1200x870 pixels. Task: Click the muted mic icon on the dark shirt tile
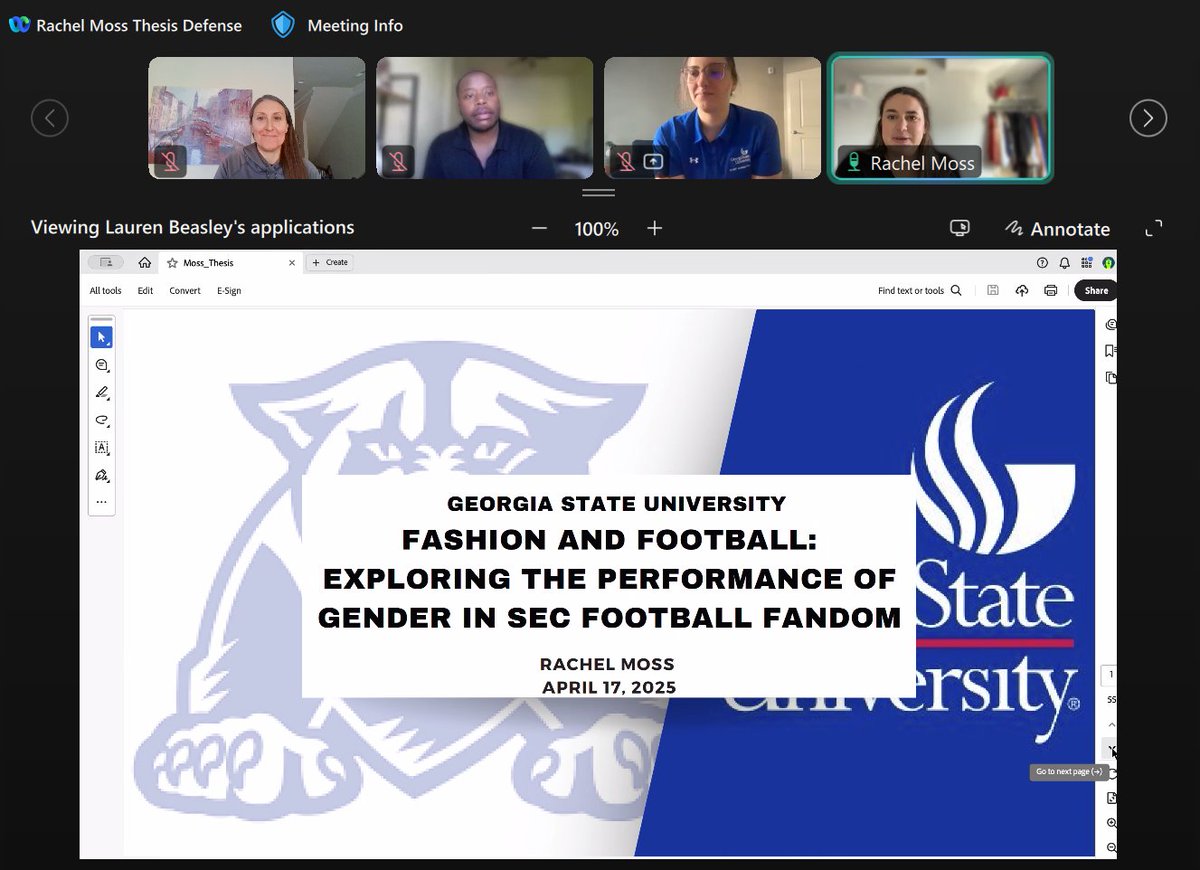coord(398,160)
